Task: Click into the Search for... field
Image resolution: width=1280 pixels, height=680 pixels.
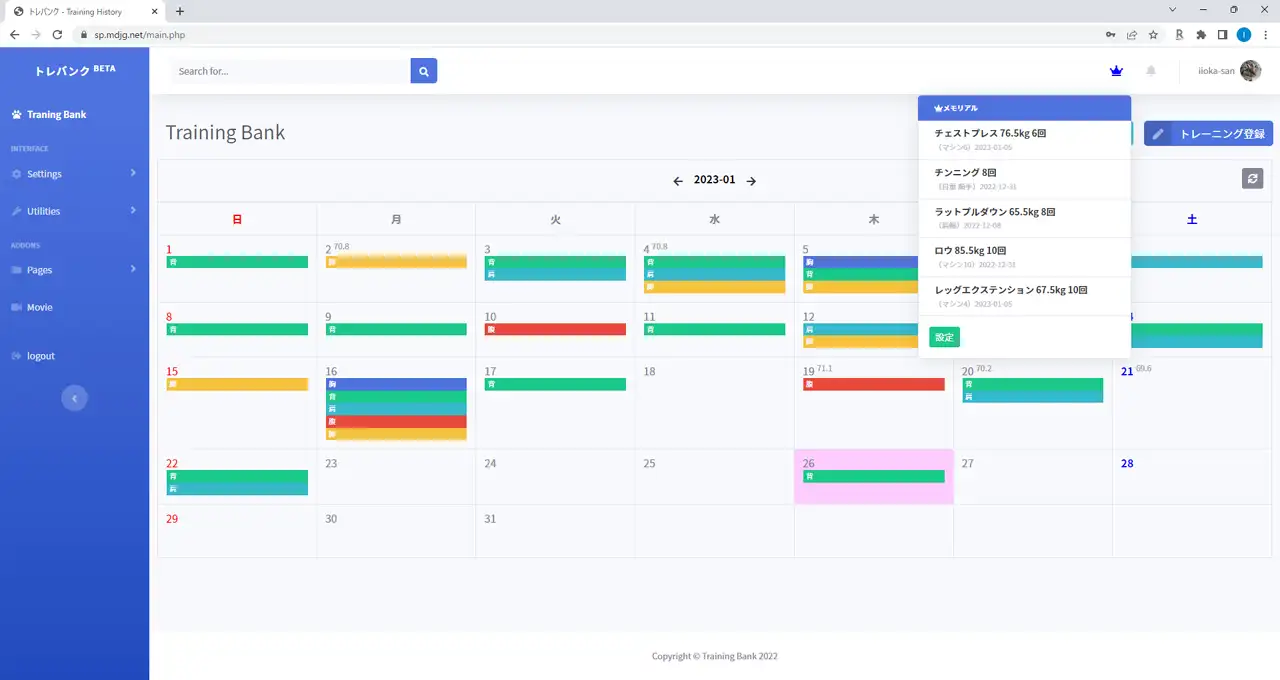Action: coord(290,71)
